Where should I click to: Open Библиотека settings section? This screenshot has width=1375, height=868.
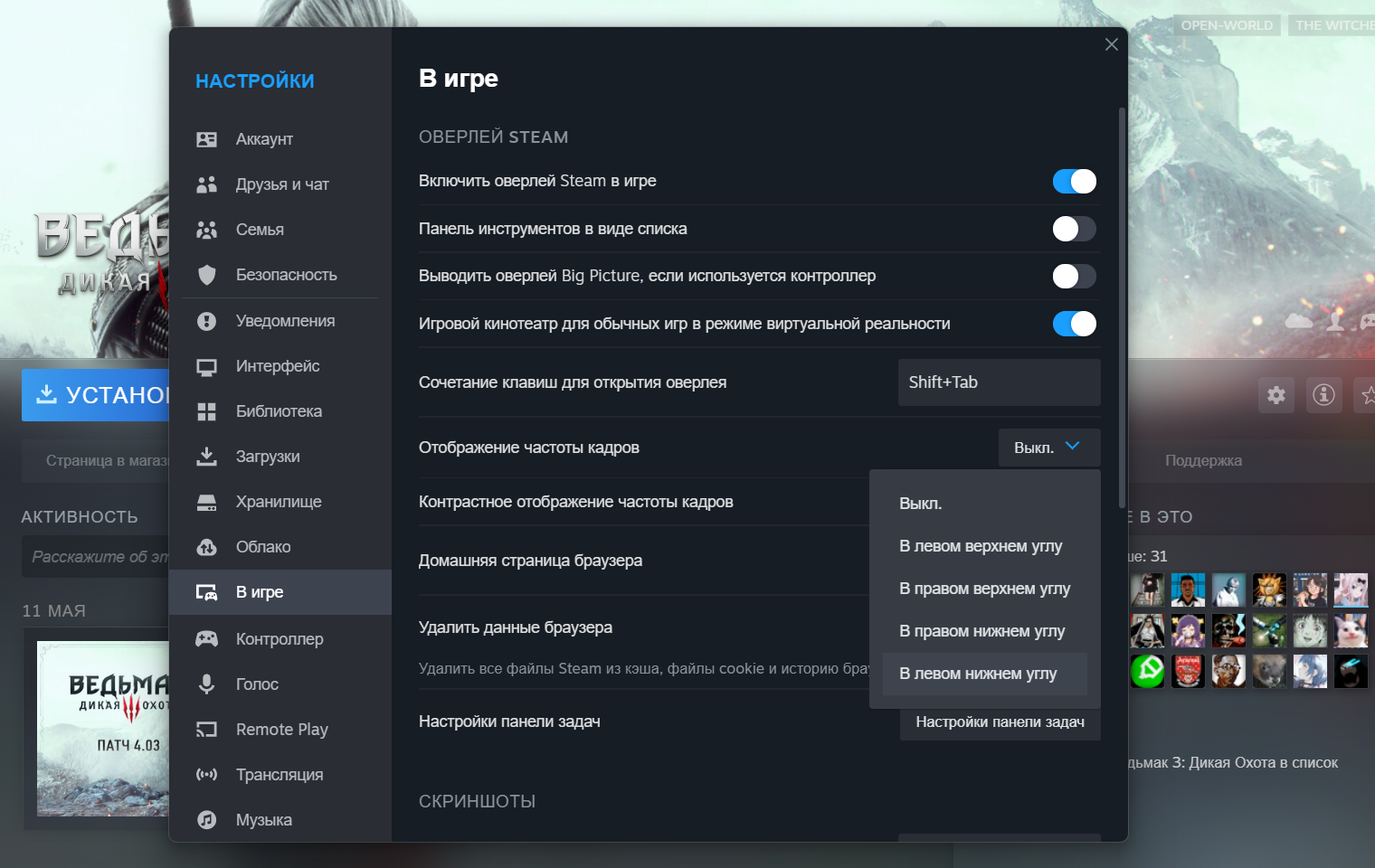click(280, 411)
